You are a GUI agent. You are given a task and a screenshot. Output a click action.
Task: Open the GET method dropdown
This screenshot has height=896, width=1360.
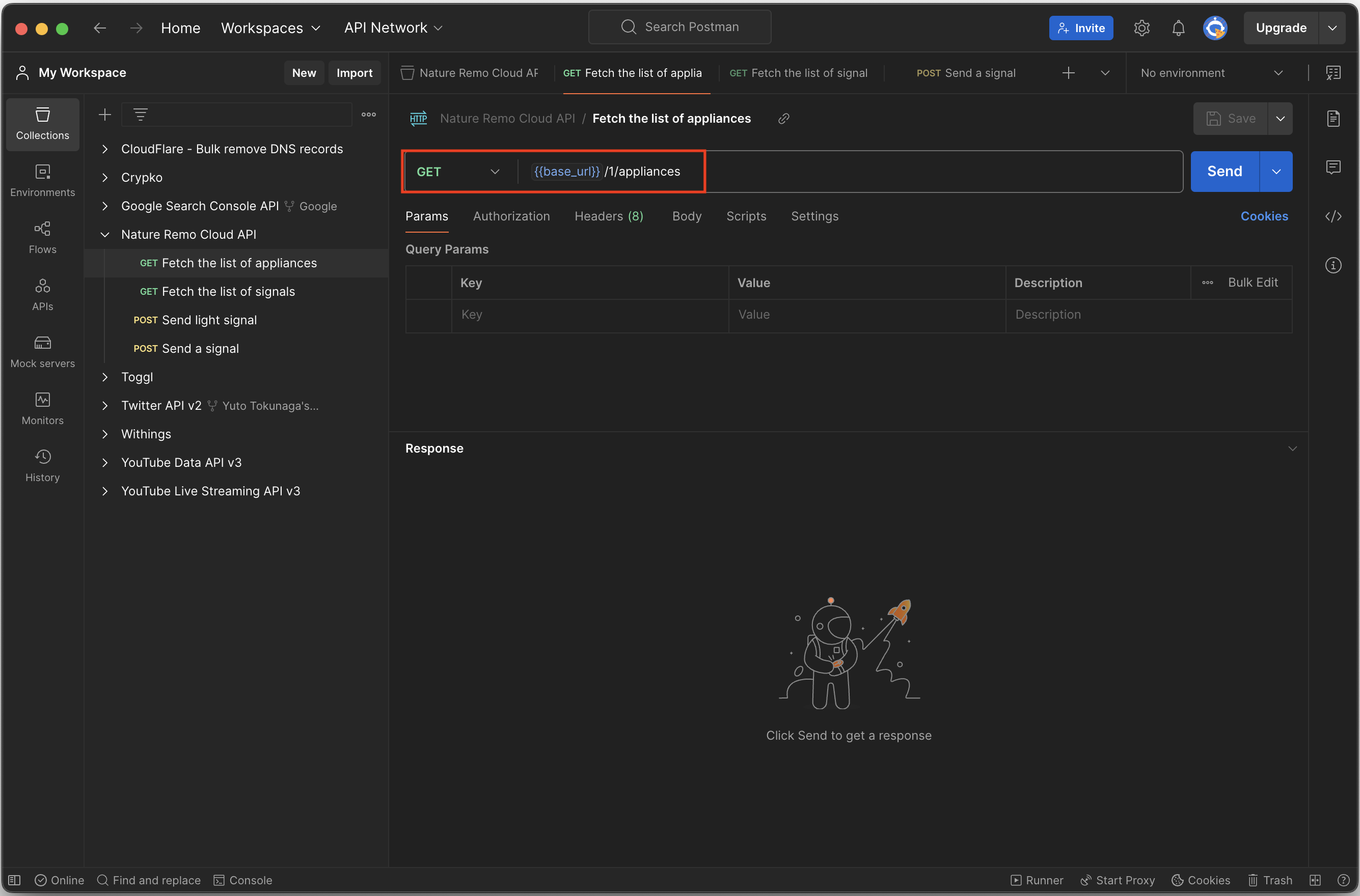click(458, 172)
